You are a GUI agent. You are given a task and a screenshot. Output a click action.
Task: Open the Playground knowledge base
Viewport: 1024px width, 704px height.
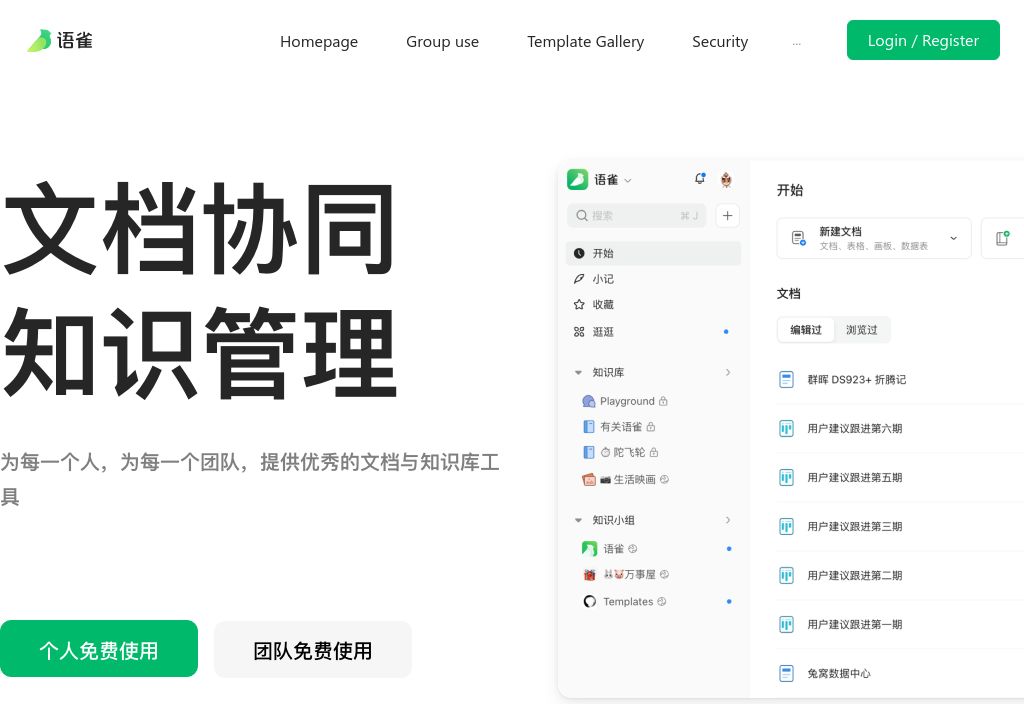click(626, 401)
